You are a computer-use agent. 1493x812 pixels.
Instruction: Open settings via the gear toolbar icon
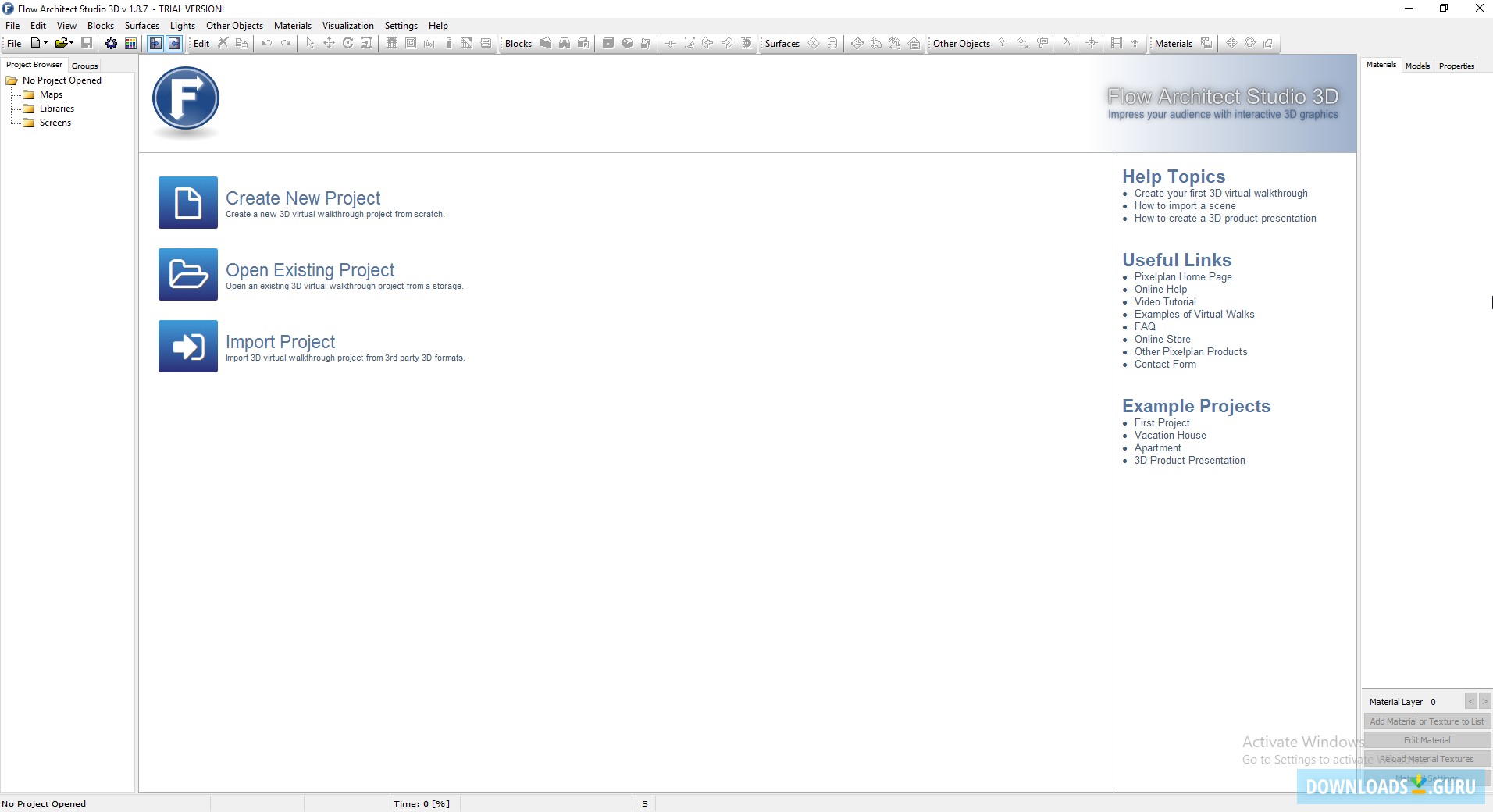point(111,43)
